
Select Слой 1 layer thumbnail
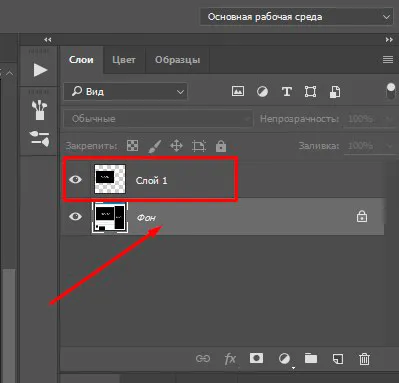[x=110, y=179]
